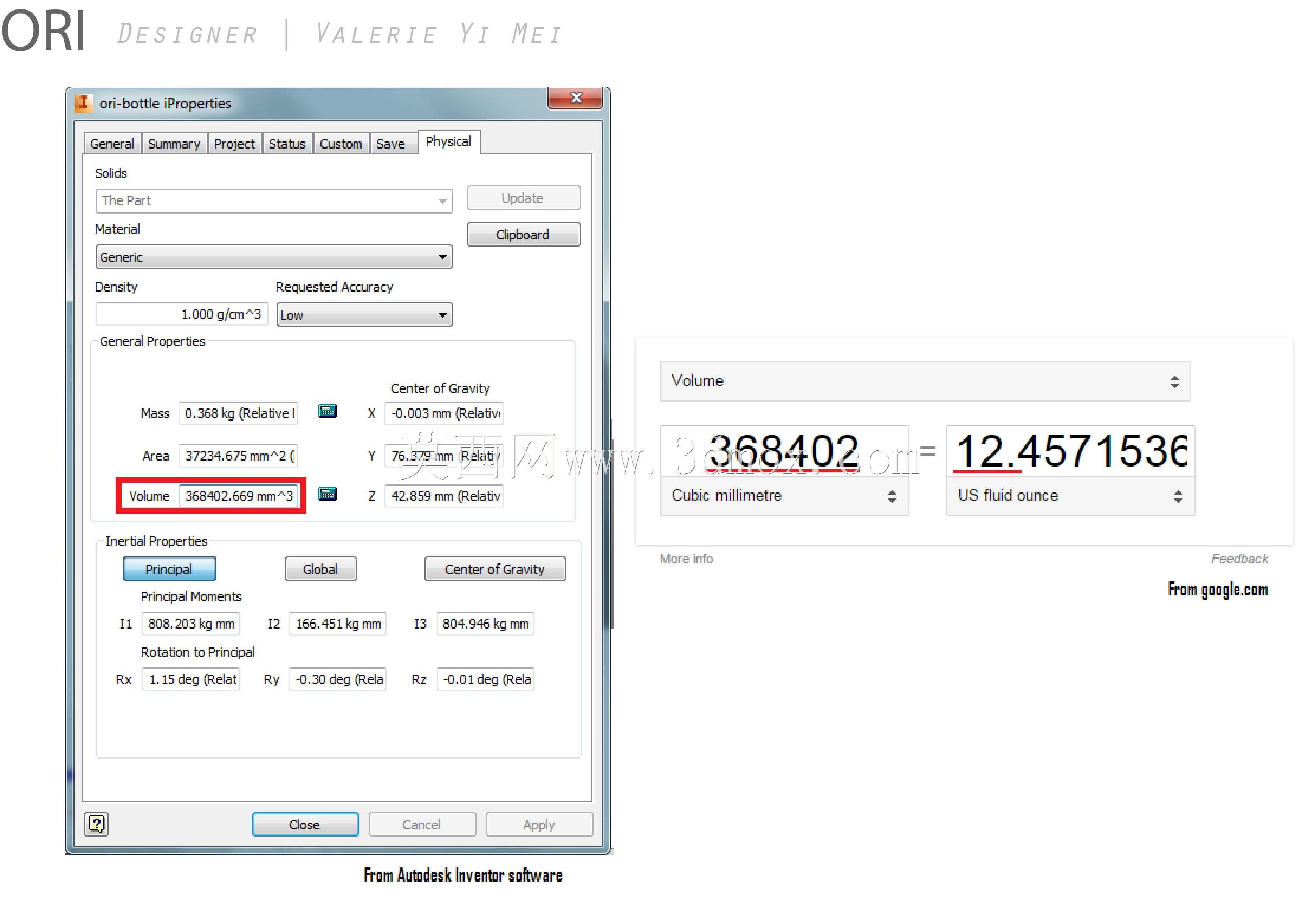The width and height of the screenshot is (1316, 911).
Task: Click the Mass value field
Action: click(x=239, y=413)
